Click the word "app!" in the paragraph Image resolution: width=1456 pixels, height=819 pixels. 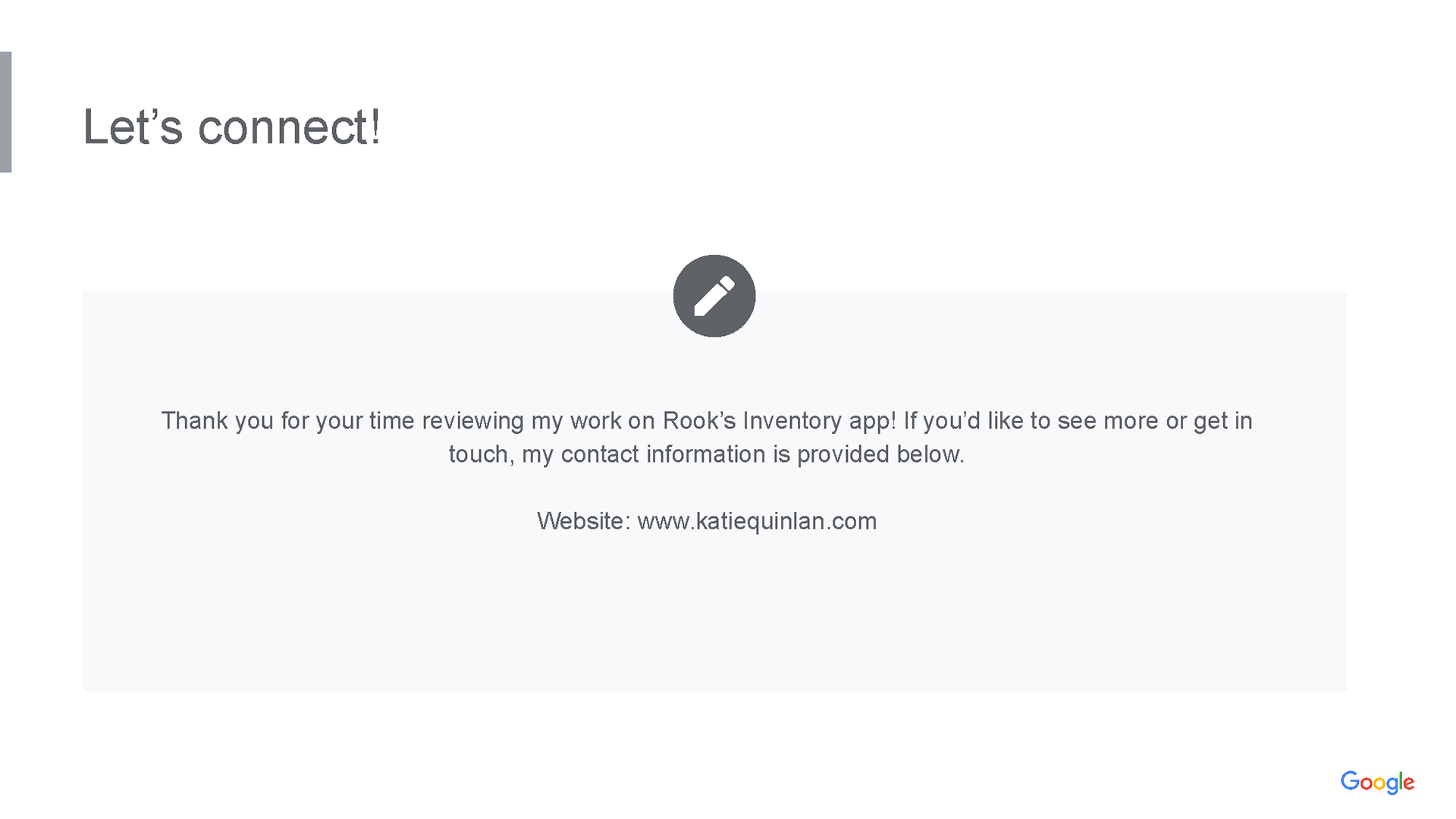[872, 421]
